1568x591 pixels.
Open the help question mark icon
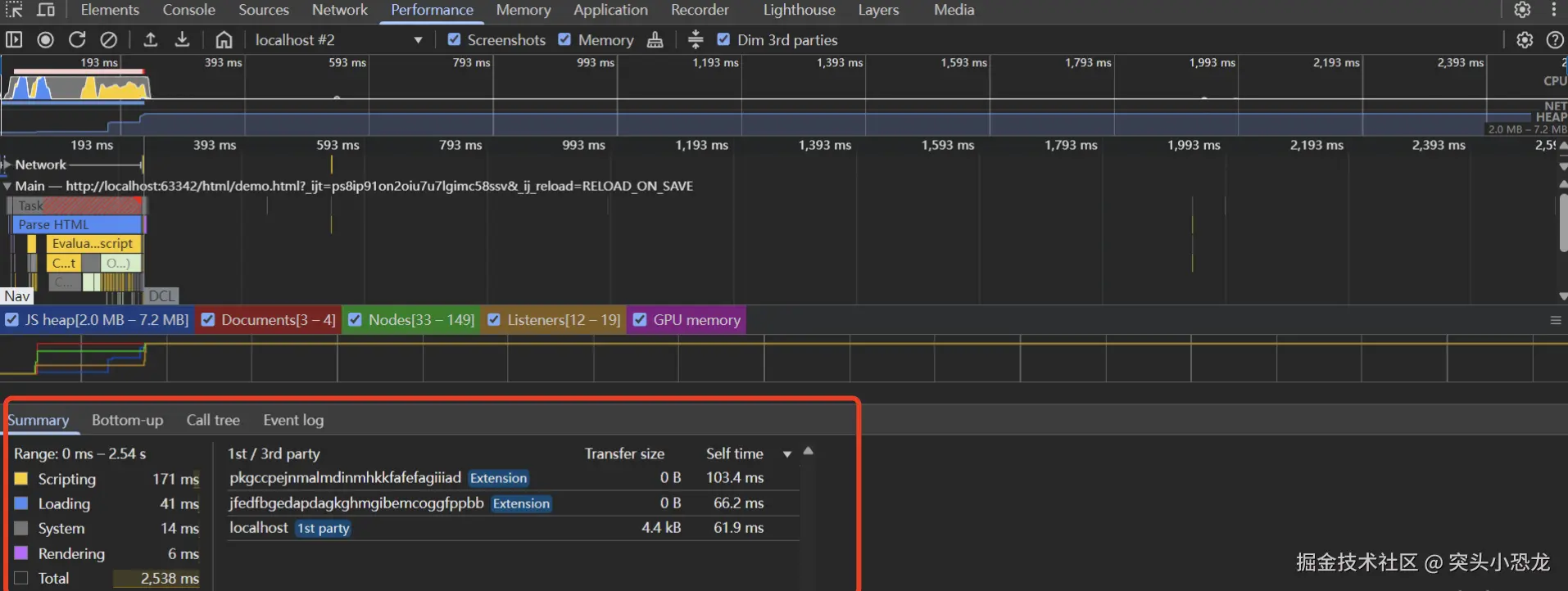1555,39
